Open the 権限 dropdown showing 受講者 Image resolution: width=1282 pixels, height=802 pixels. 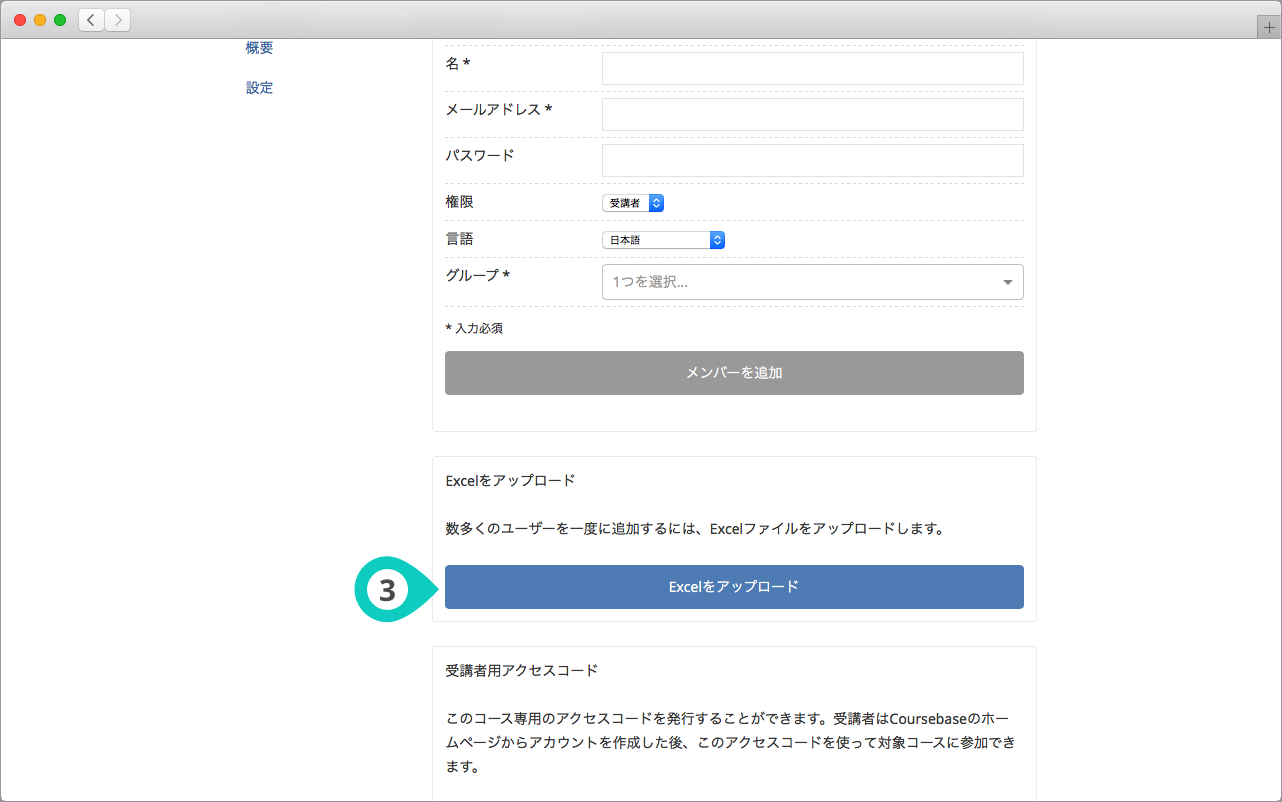click(632, 203)
